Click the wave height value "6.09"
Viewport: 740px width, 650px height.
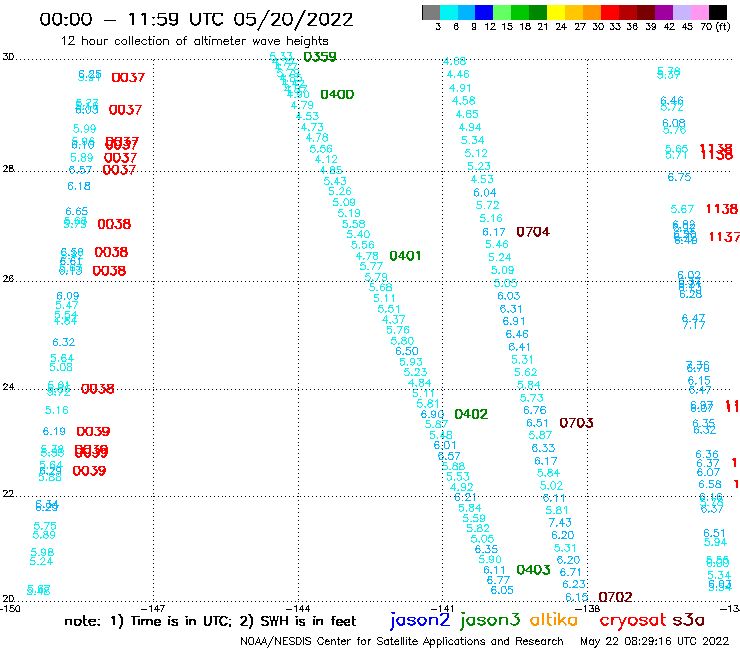tap(67, 296)
